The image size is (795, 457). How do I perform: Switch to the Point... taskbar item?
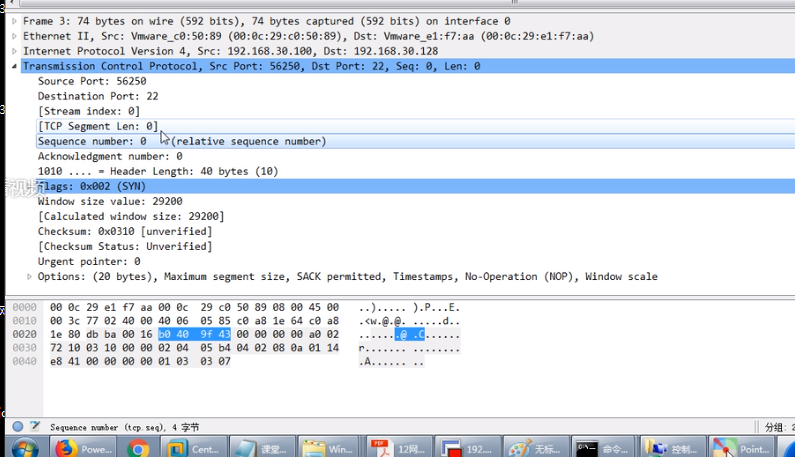[741, 447]
